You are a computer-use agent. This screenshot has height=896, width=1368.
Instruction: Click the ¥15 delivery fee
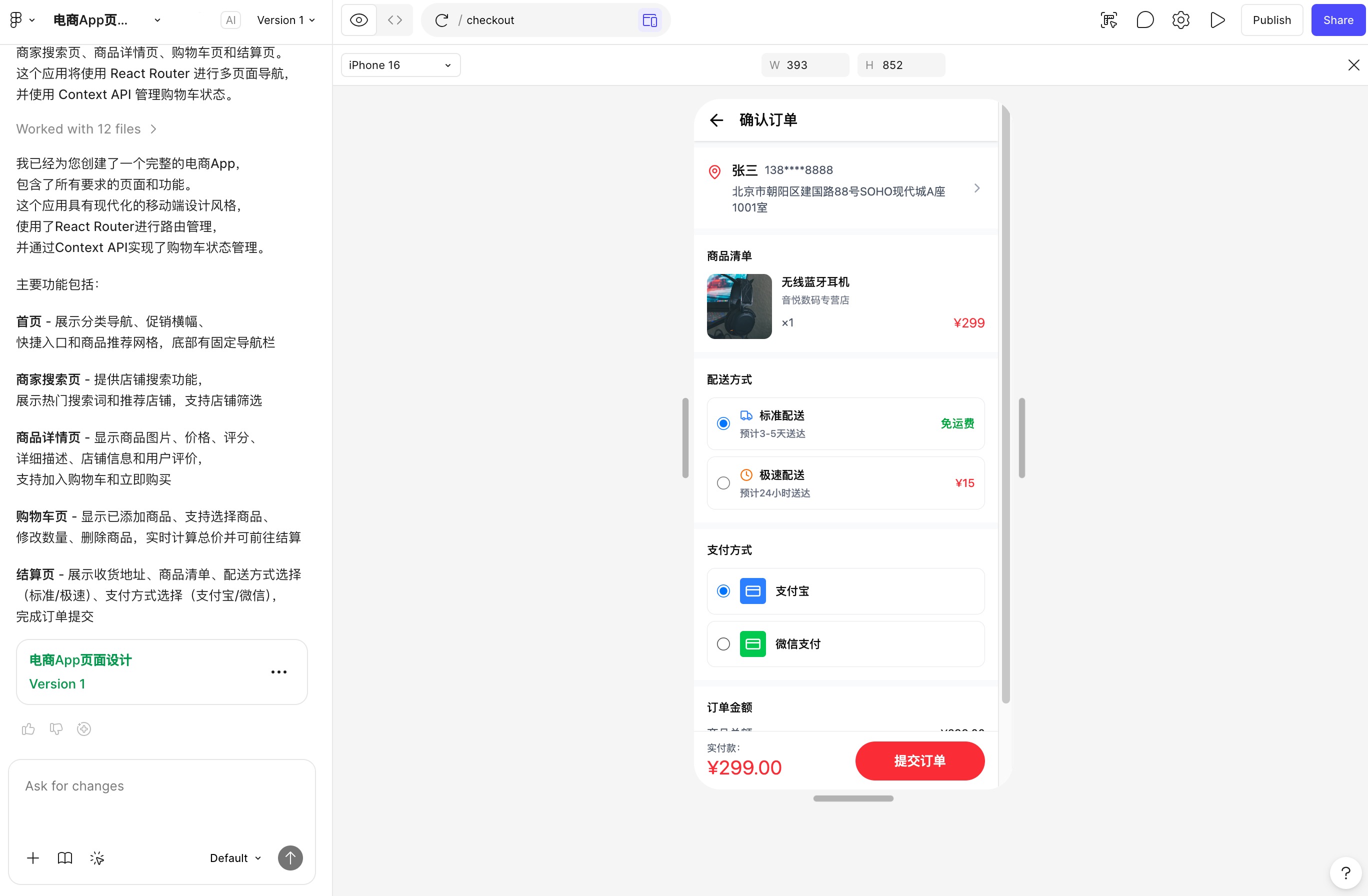click(964, 483)
